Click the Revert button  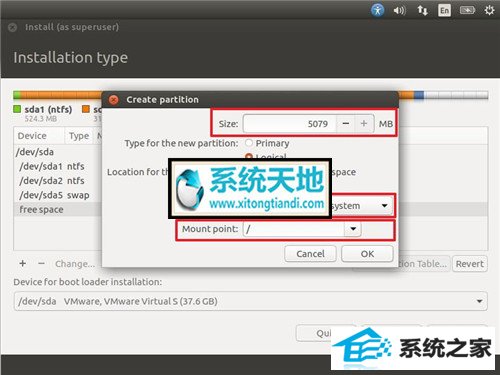pos(470,264)
